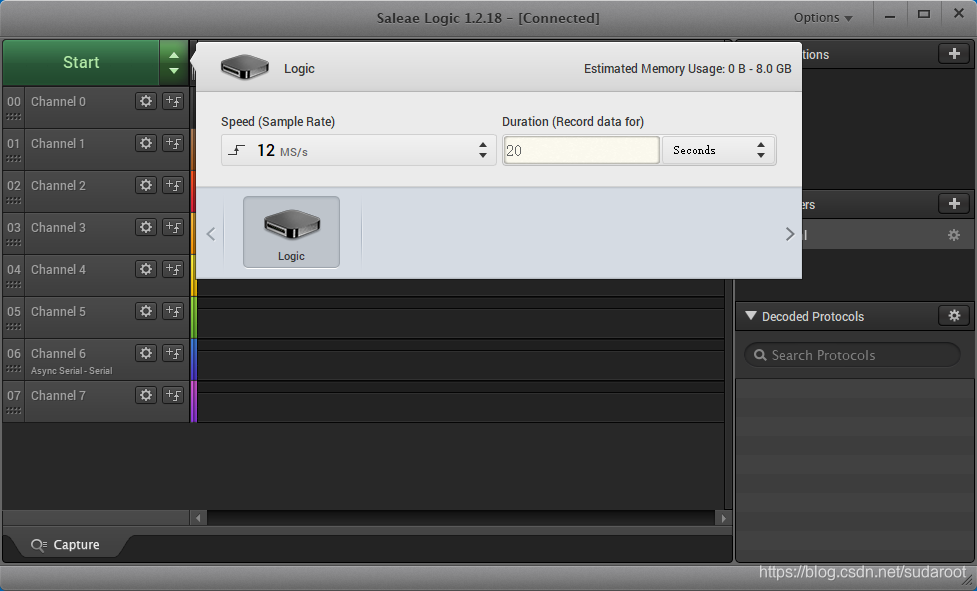
Task: Click the horizontal scrollbar track
Action: 461,518
